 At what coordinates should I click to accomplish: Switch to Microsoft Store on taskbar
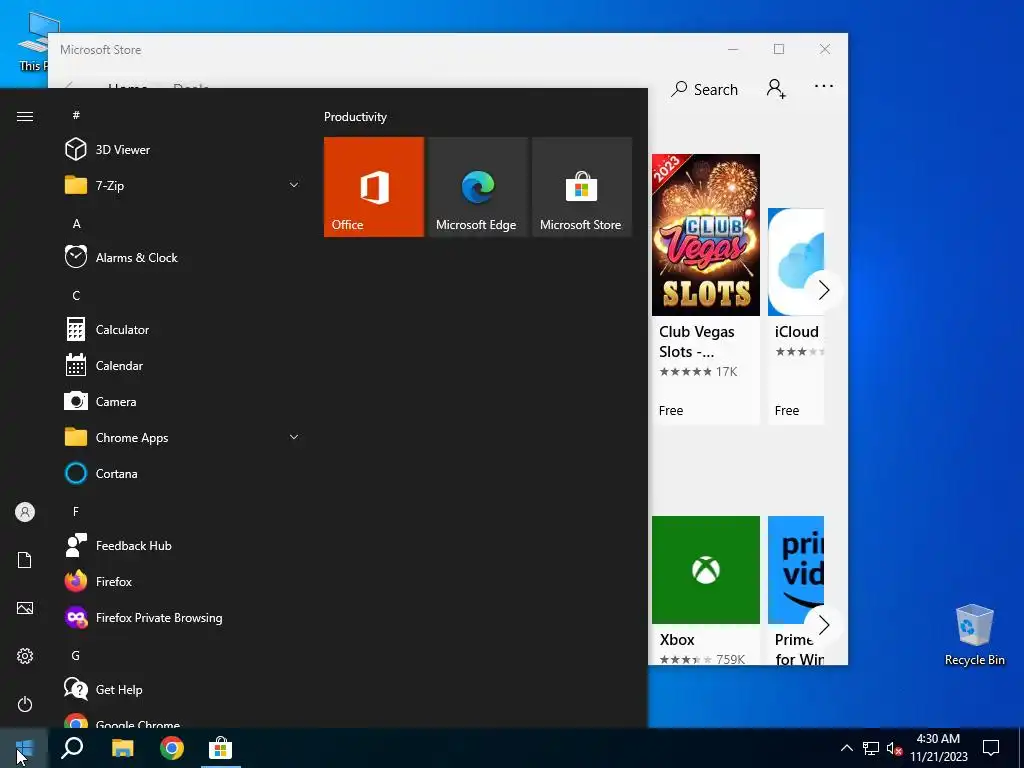(221, 748)
